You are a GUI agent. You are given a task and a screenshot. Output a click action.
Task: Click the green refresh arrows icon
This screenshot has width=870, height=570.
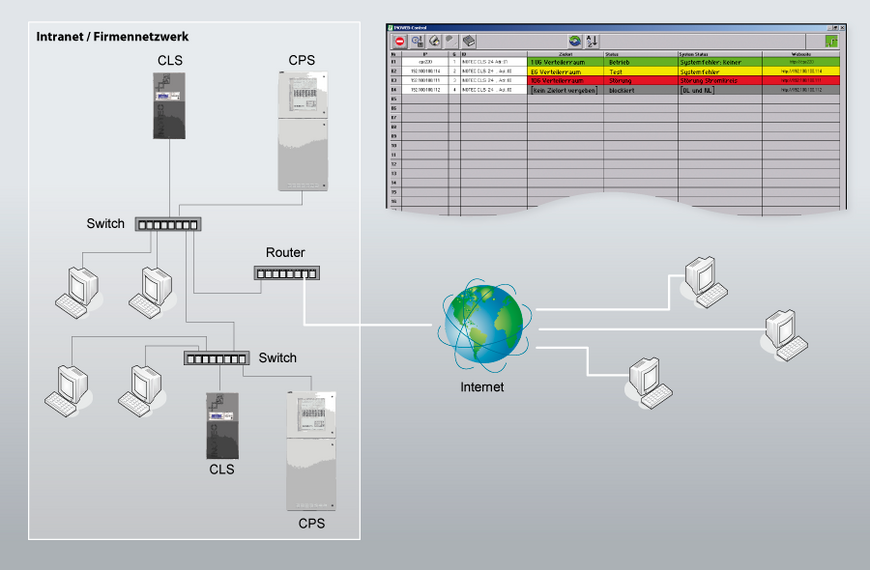point(575,41)
